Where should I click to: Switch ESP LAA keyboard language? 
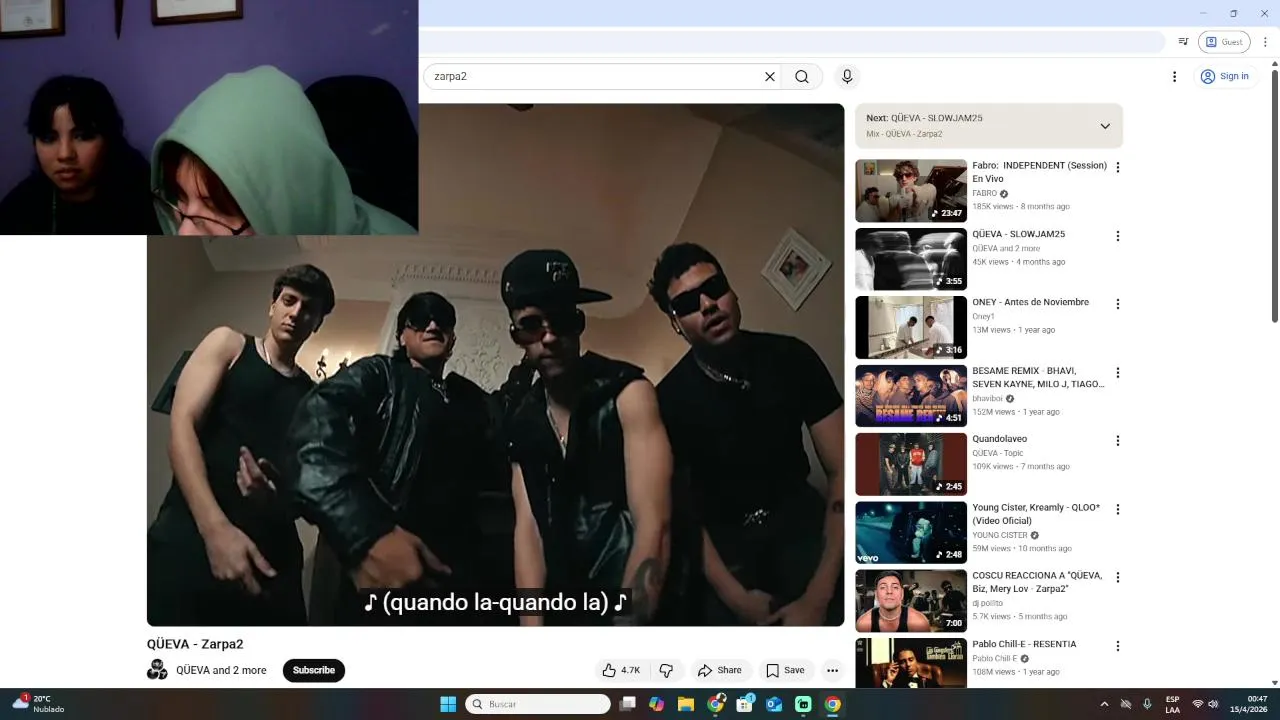pos(1172,704)
